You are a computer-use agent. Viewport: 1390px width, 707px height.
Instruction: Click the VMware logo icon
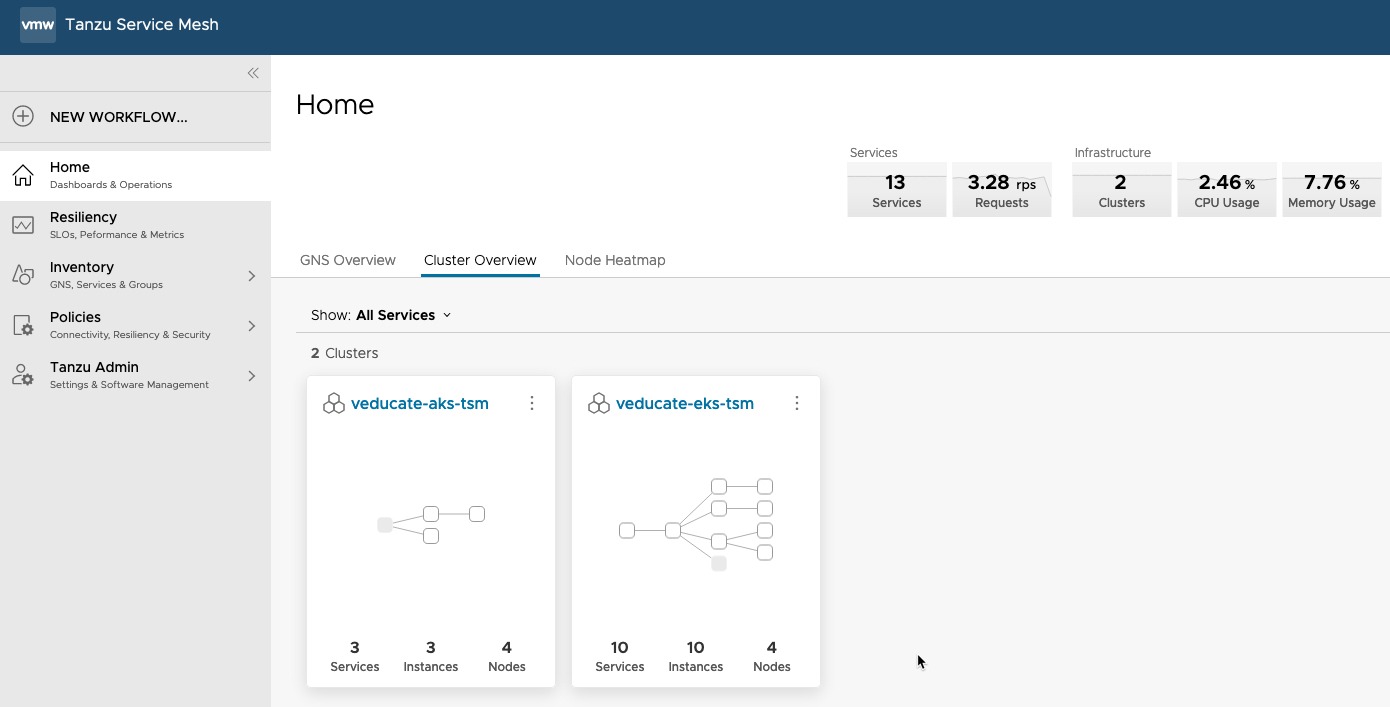38,25
